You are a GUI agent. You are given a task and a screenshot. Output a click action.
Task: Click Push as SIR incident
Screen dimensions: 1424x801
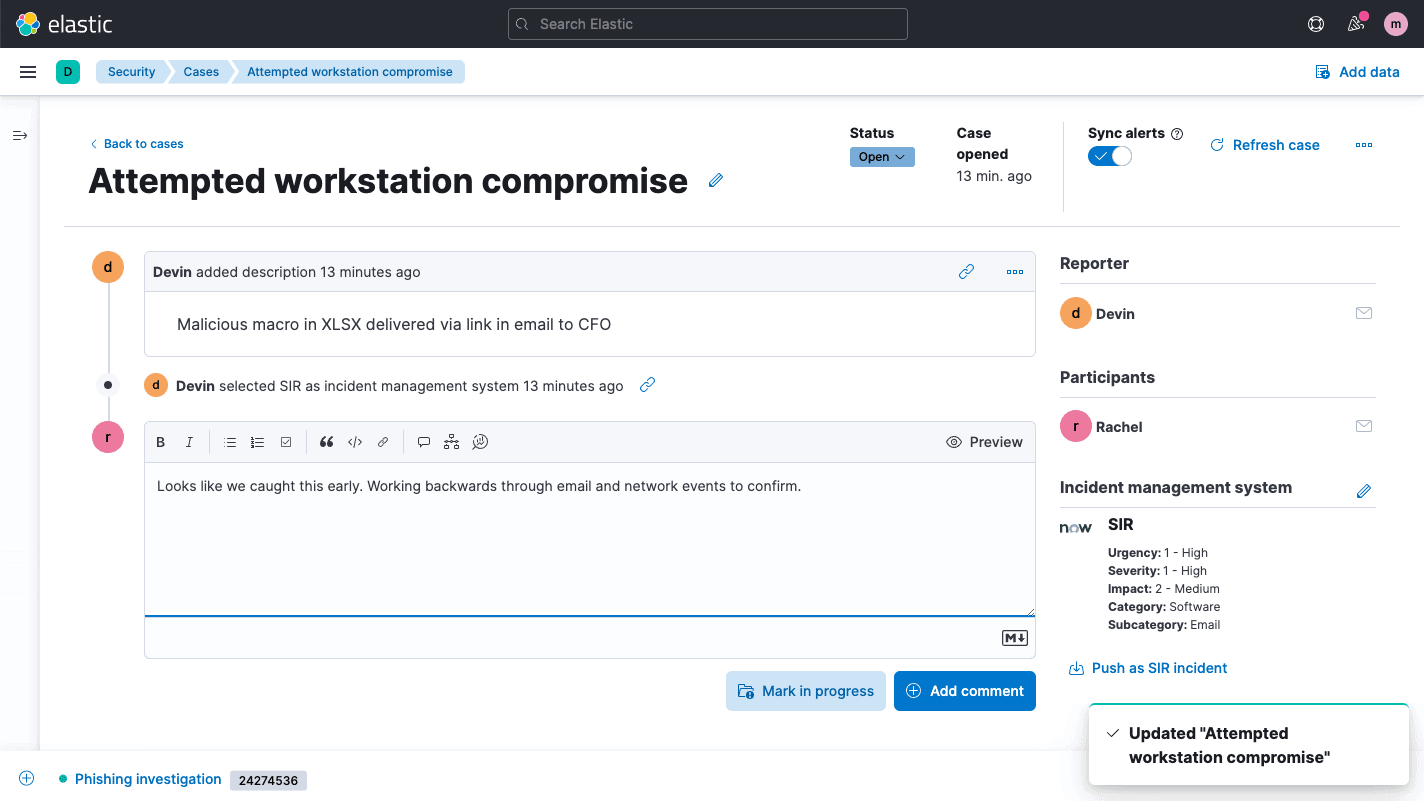tap(1158, 668)
